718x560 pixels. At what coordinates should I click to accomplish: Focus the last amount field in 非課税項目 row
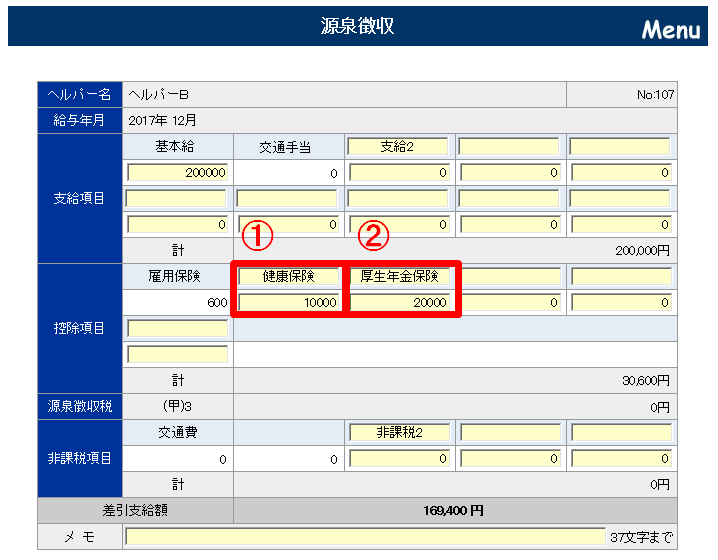619,459
